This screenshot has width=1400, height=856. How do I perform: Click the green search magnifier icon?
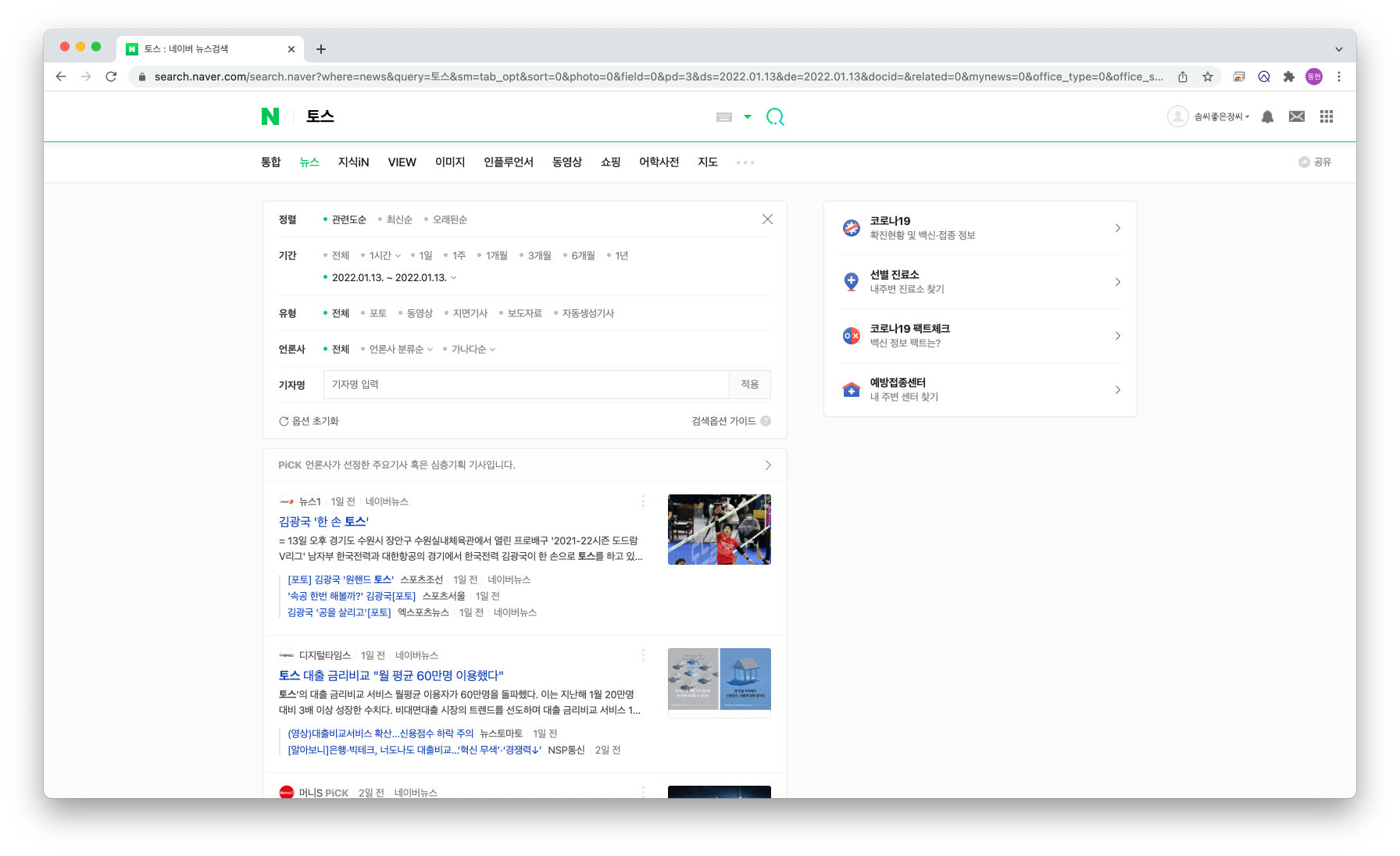[775, 116]
